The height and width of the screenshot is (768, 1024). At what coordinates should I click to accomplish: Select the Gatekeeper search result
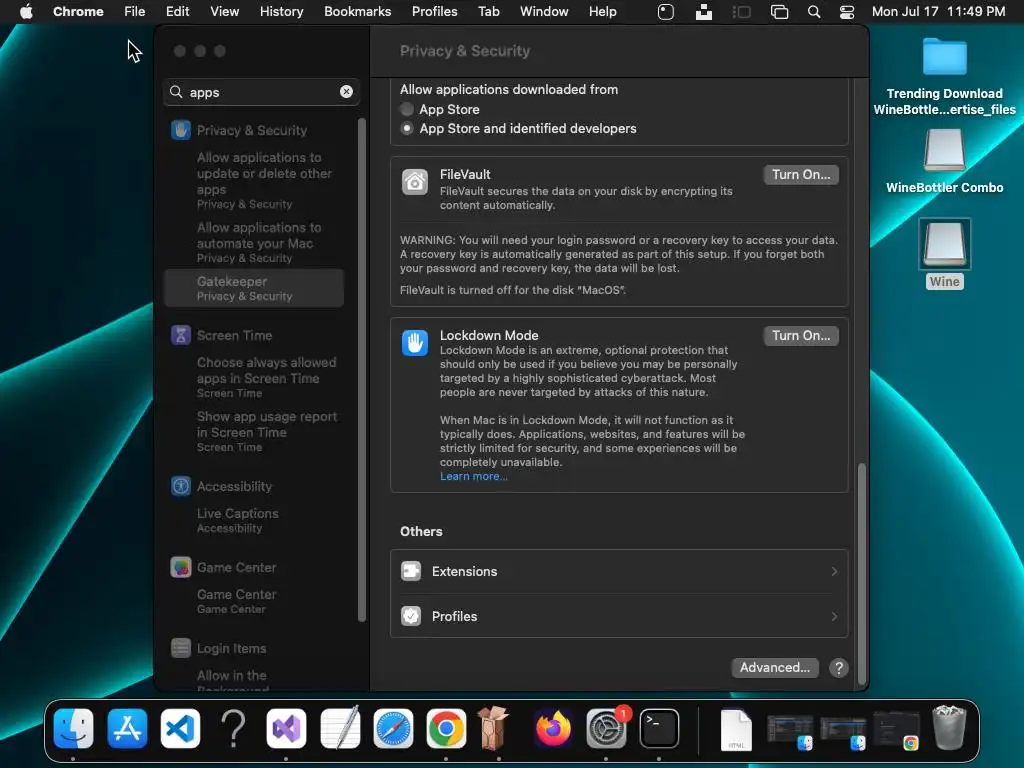click(254, 288)
